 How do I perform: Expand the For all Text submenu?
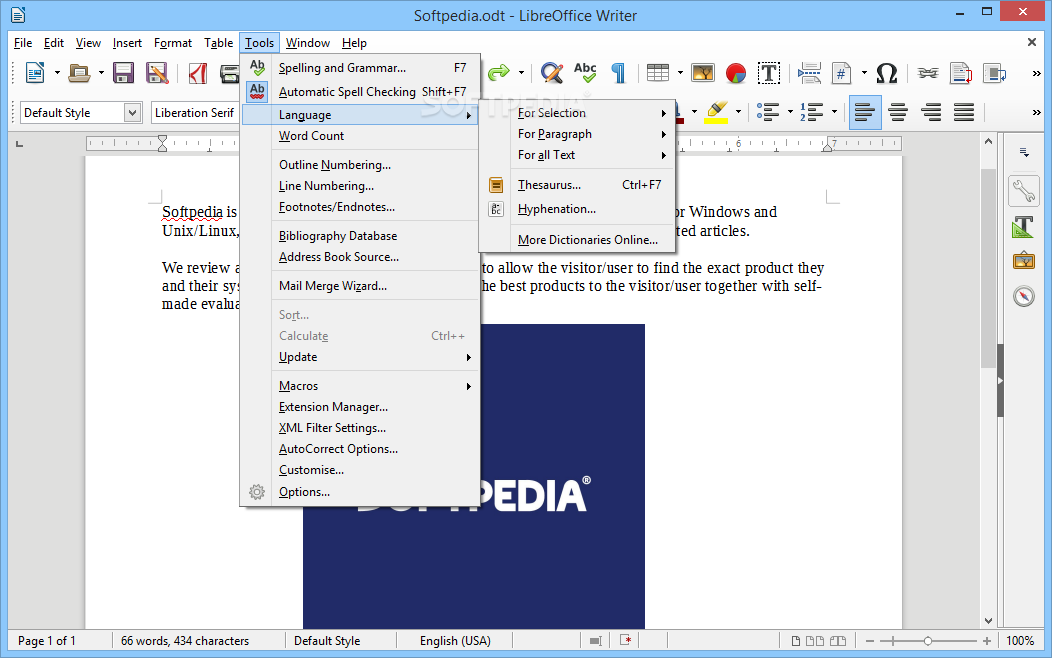(x=578, y=155)
